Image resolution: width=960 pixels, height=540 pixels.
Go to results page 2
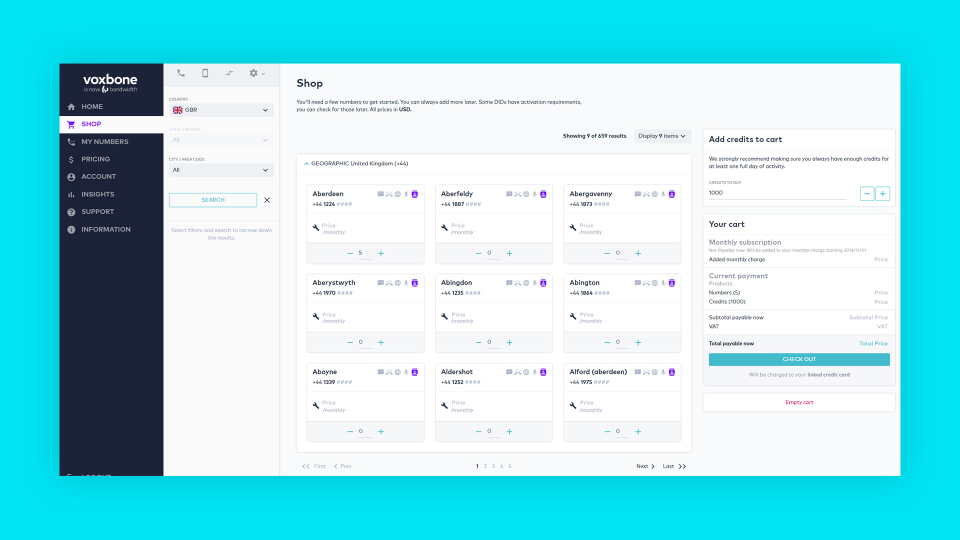(485, 467)
